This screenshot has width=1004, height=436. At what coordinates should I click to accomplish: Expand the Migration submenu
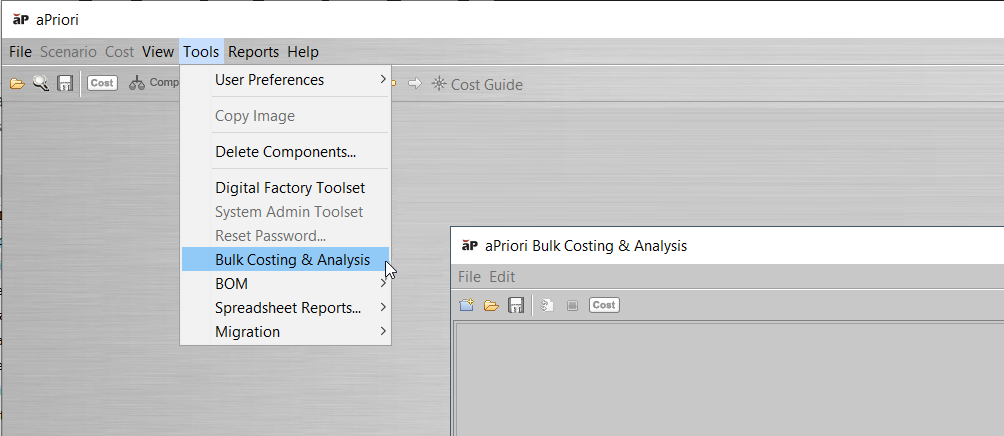point(286,332)
